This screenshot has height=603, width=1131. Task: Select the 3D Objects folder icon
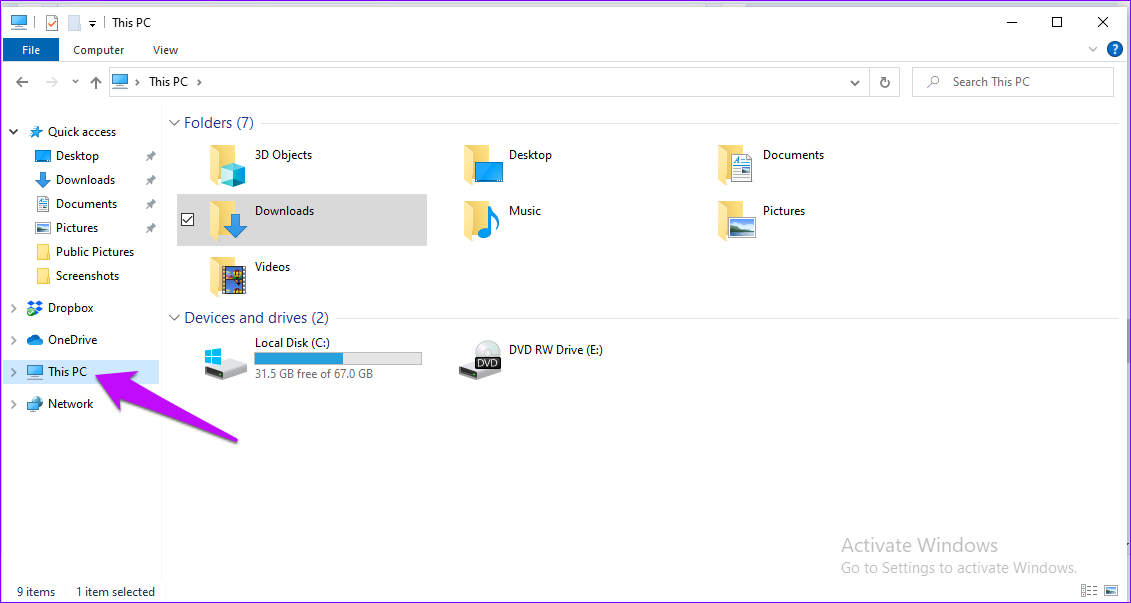227,165
